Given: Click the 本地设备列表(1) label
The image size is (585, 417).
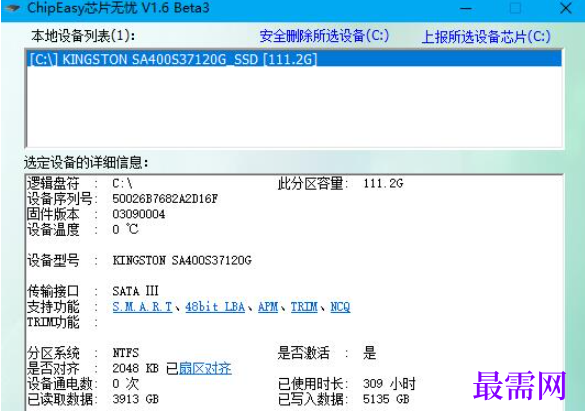Looking at the screenshot, I should tap(83, 36).
